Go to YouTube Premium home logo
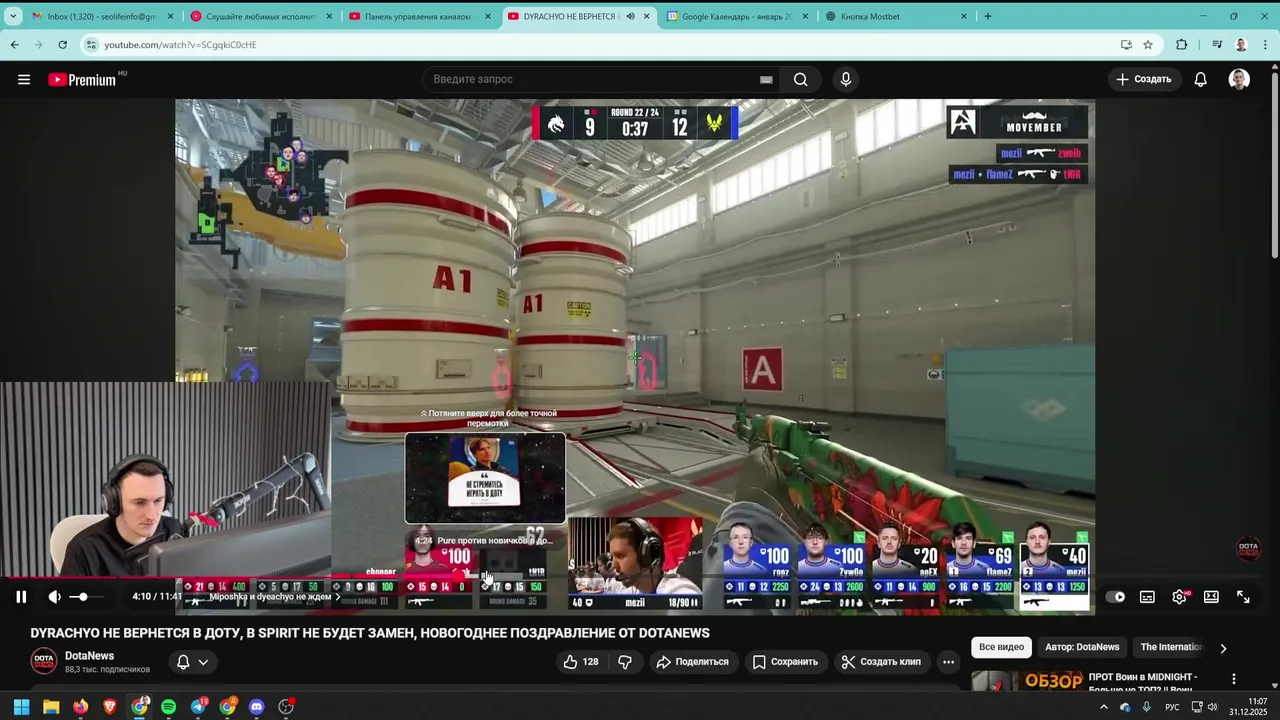This screenshot has width=1280, height=720. pyautogui.click(x=82, y=79)
